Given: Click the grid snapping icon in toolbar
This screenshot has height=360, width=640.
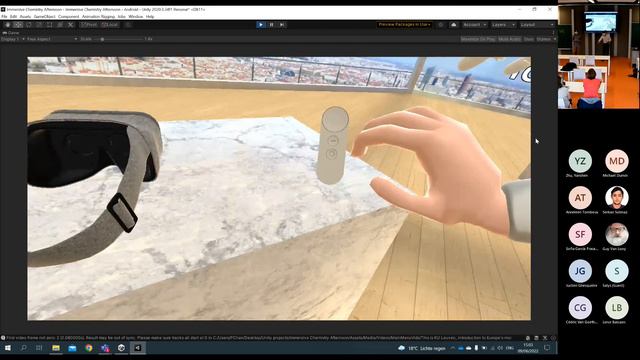Looking at the screenshot, I should tap(128, 25).
